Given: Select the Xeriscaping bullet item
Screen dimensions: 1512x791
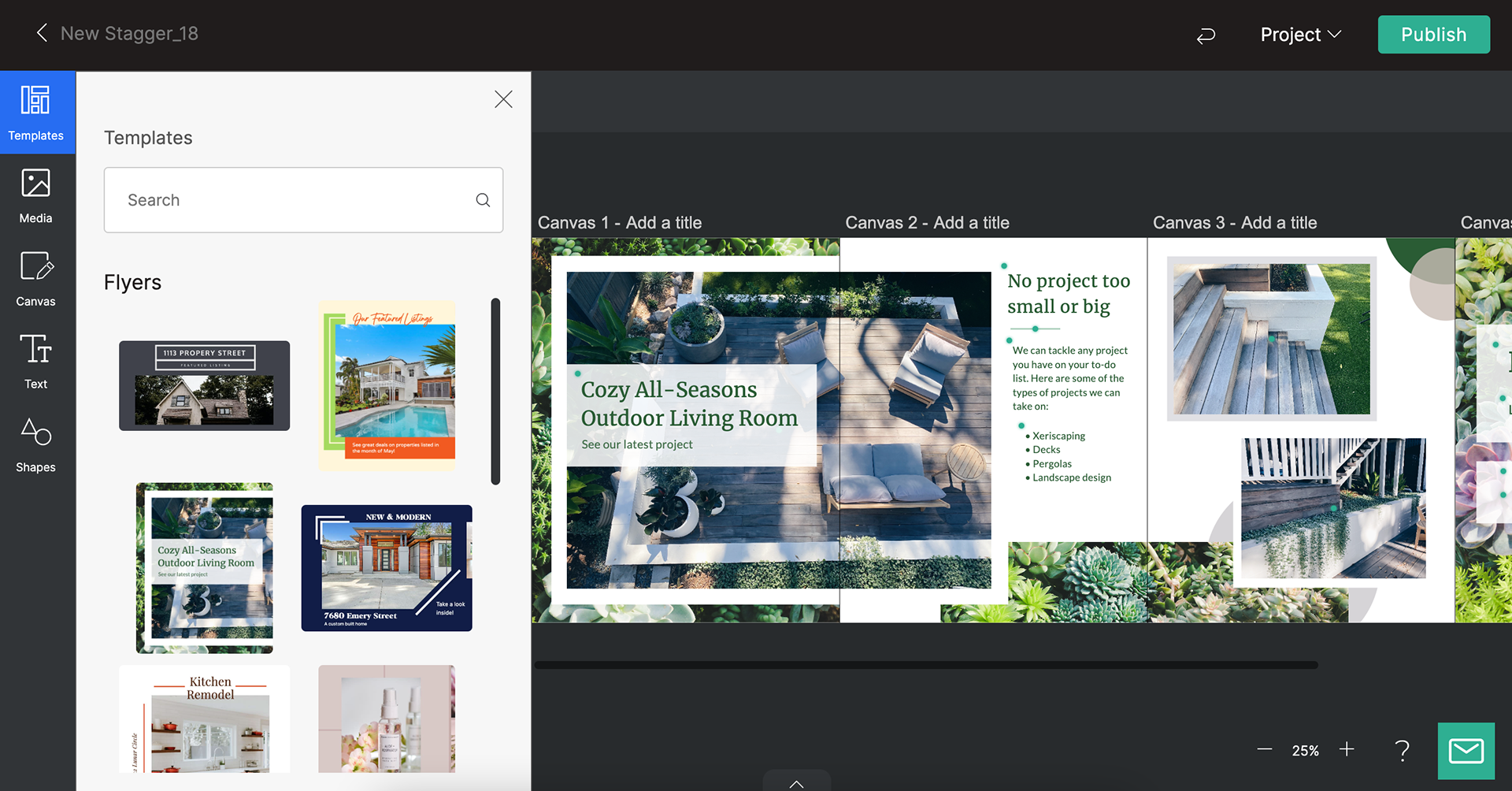Looking at the screenshot, I should (1056, 436).
